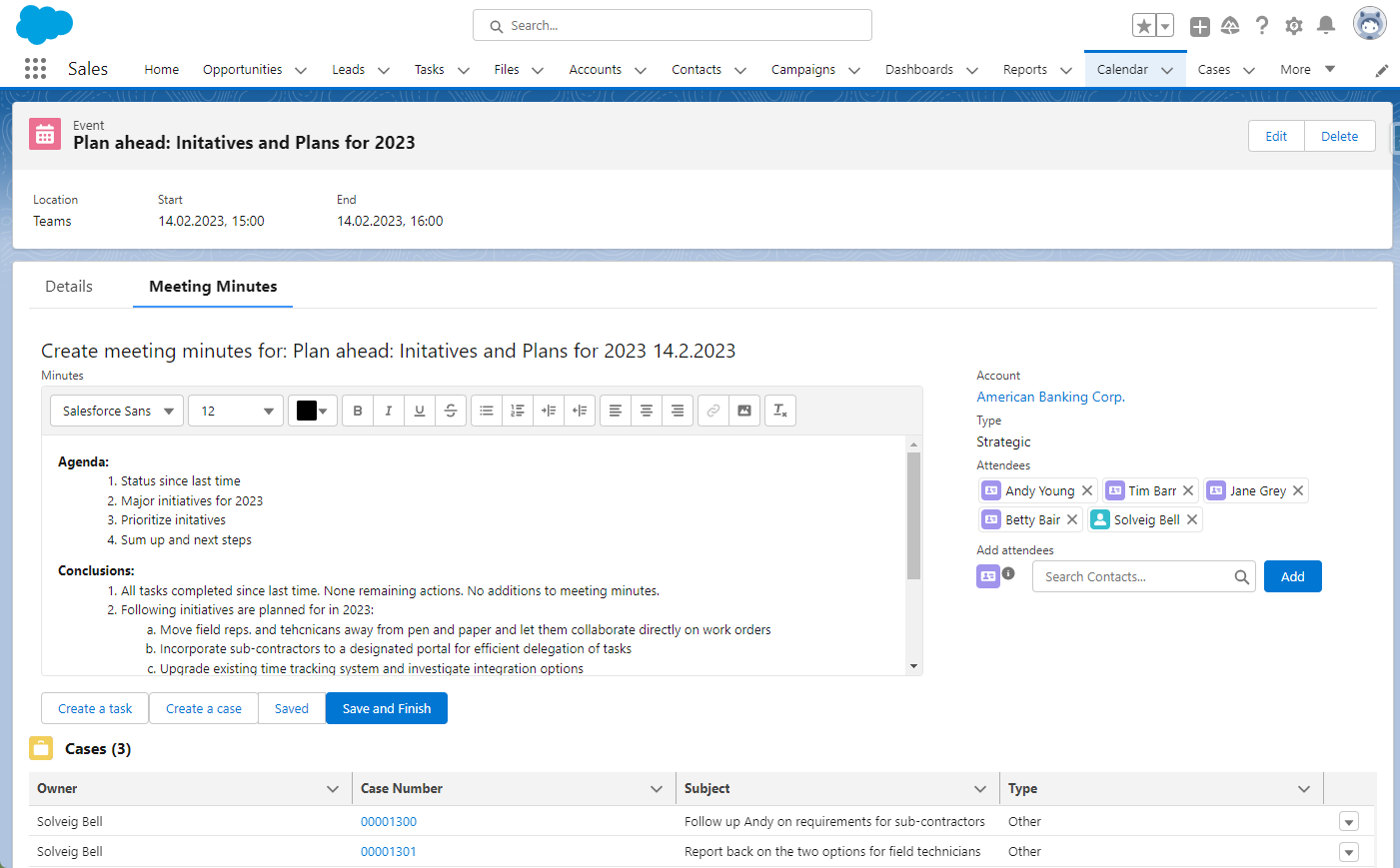Click the Salesforce cloud logo
Viewport: 1400px width, 868px height.
coord(45,24)
